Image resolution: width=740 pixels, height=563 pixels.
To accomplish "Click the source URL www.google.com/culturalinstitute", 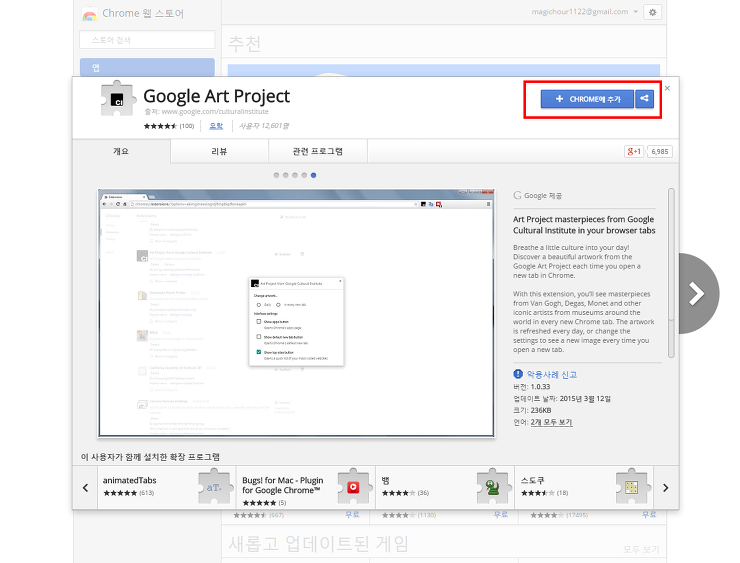I will (x=215, y=112).
